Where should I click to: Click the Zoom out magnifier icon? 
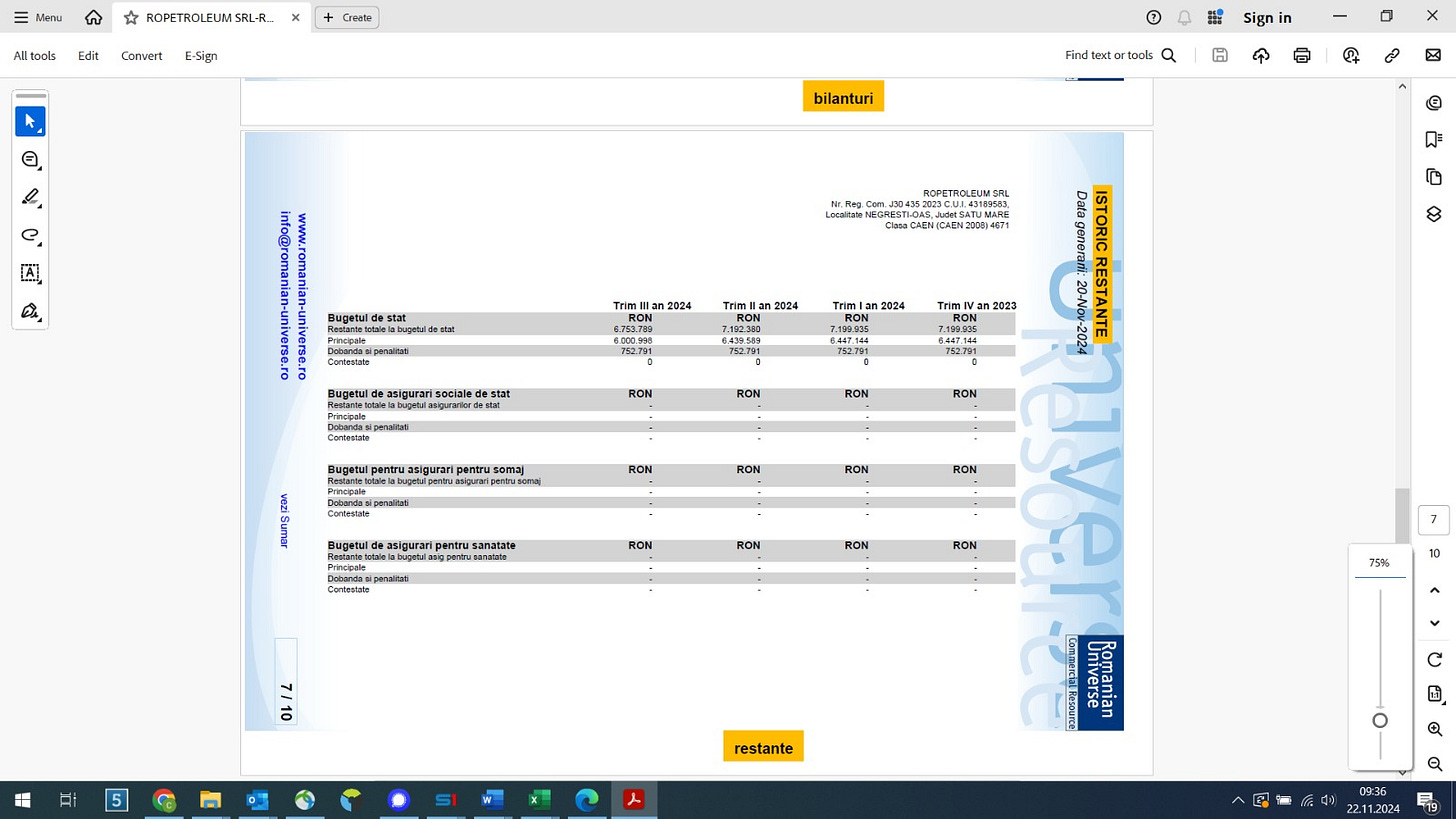click(1434, 764)
